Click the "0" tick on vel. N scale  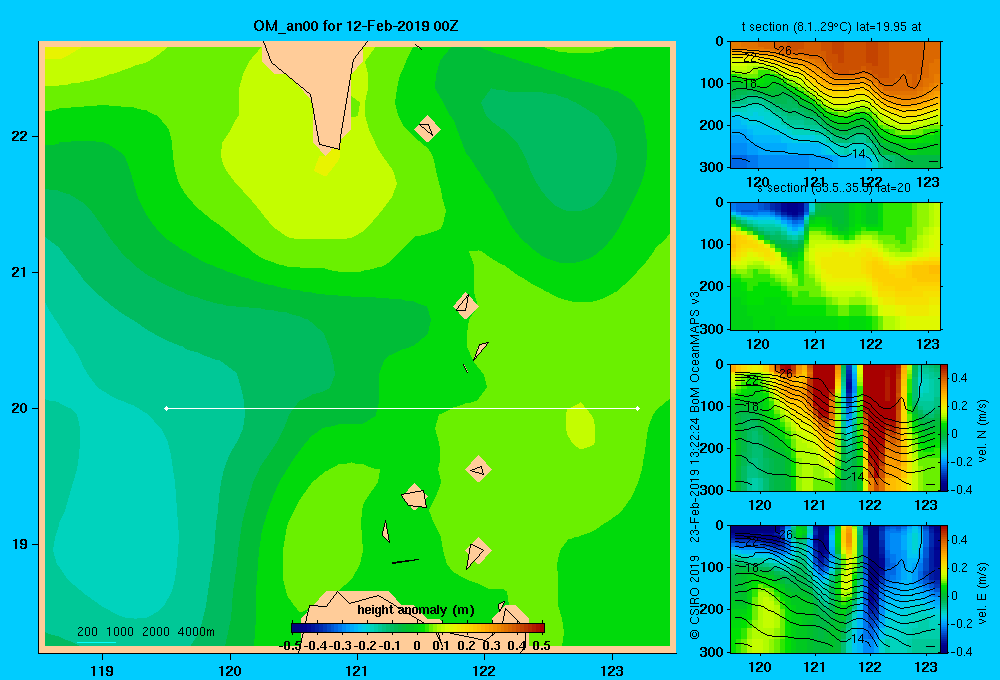[x=955, y=434]
